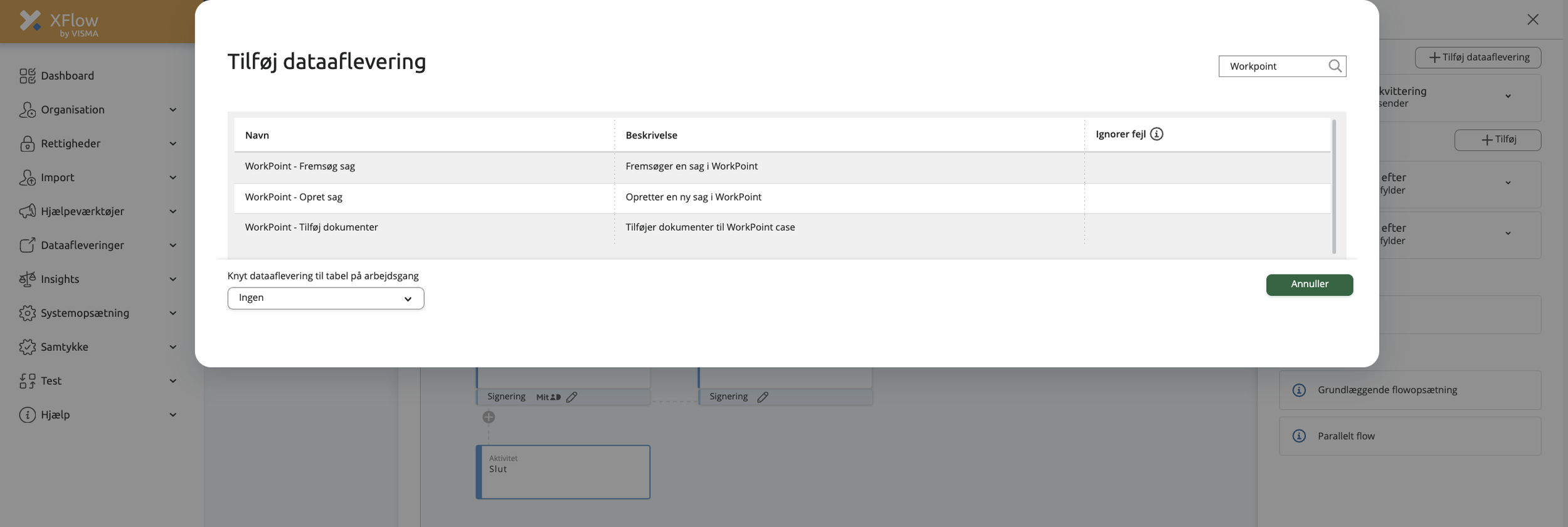Click the plus node below Signering

coord(489,417)
